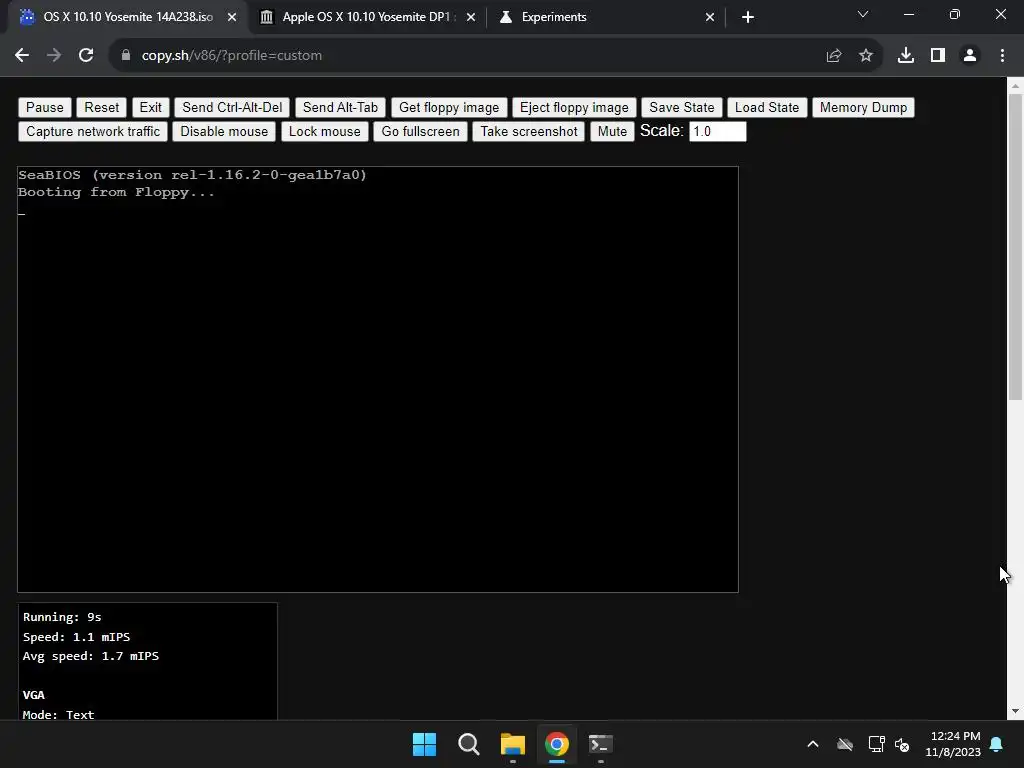
Task: Click the Load State button
Action: click(767, 107)
